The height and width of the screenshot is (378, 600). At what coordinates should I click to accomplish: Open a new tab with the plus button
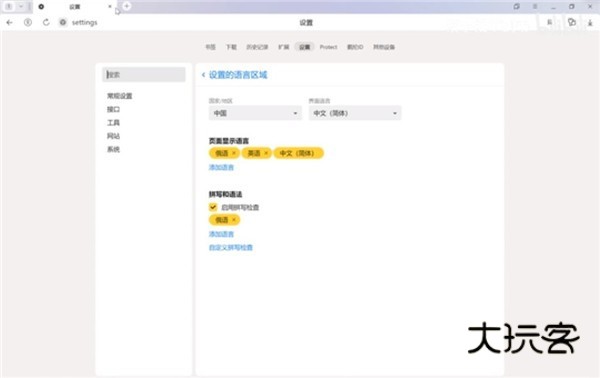[127, 6]
